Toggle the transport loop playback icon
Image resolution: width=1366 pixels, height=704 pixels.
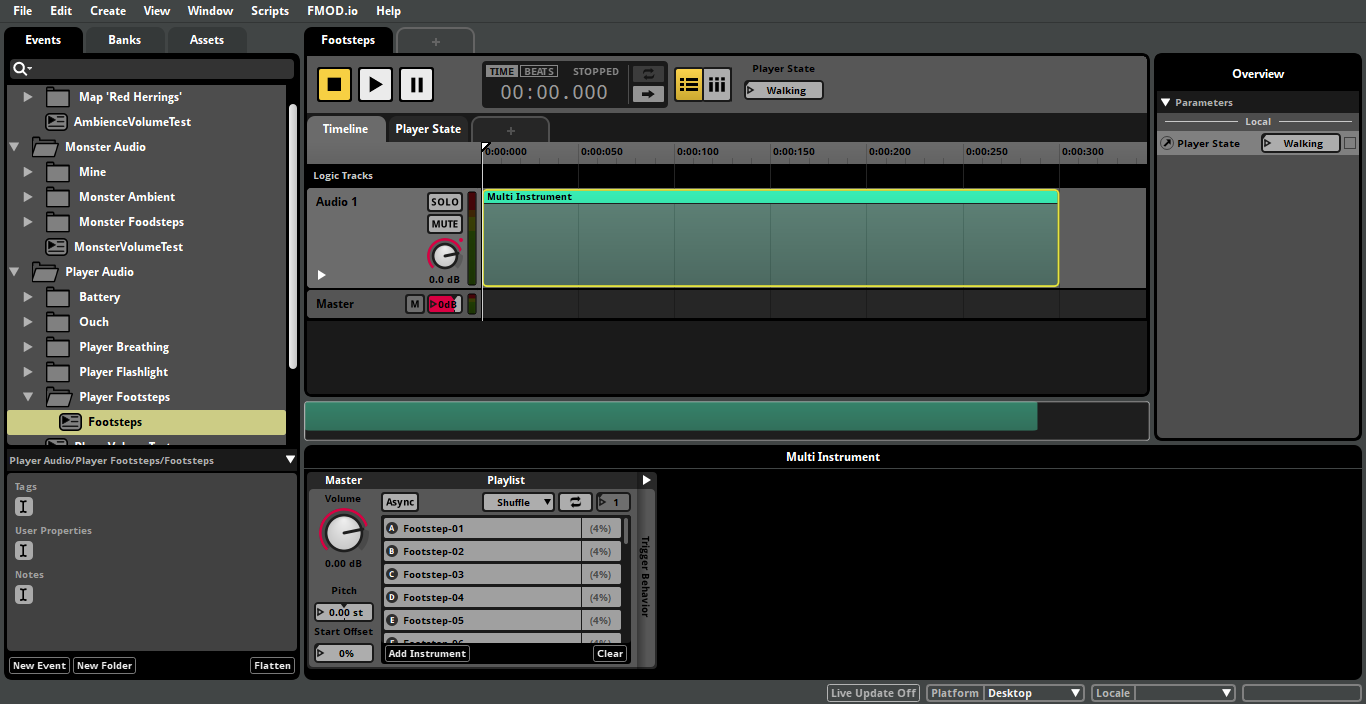point(648,74)
